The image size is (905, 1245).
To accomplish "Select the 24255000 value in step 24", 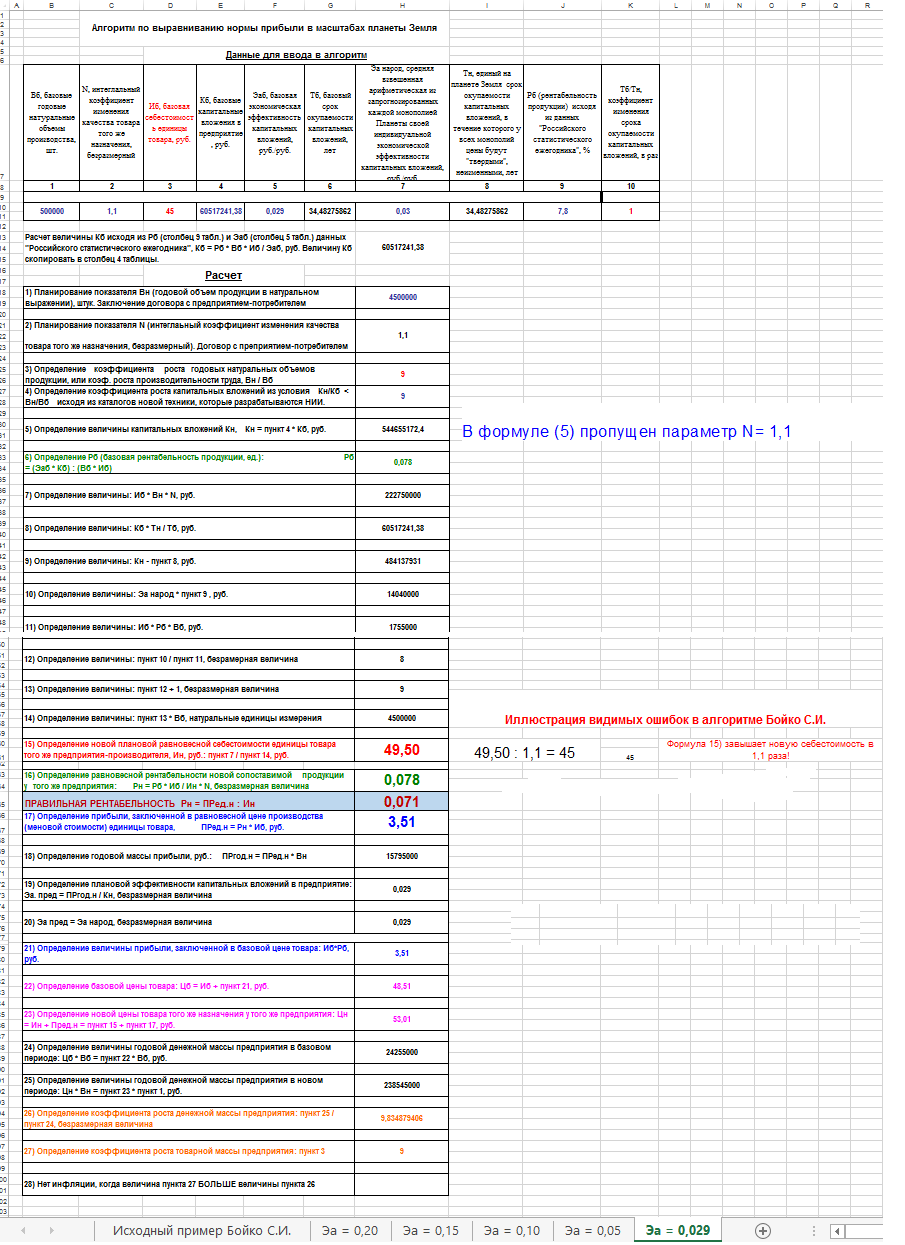I will 402,1052.
